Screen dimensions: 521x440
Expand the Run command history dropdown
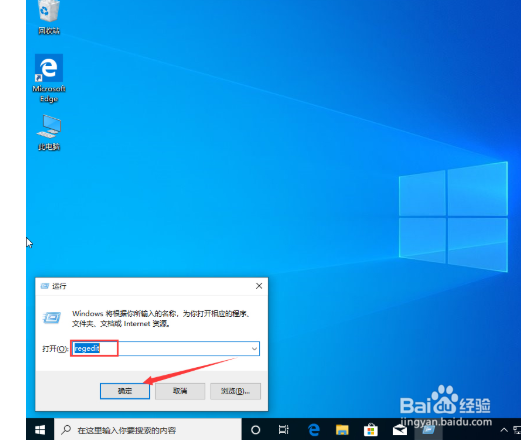coord(254,349)
